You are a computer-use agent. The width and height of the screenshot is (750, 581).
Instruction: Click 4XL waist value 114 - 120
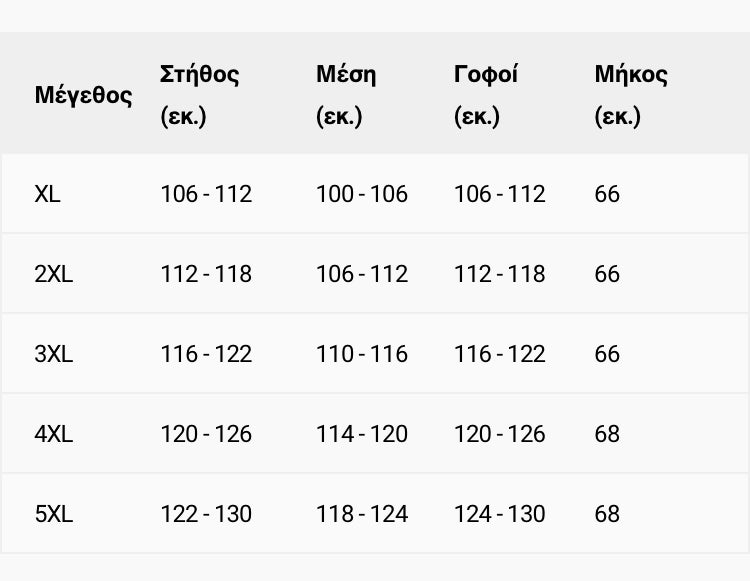362,434
